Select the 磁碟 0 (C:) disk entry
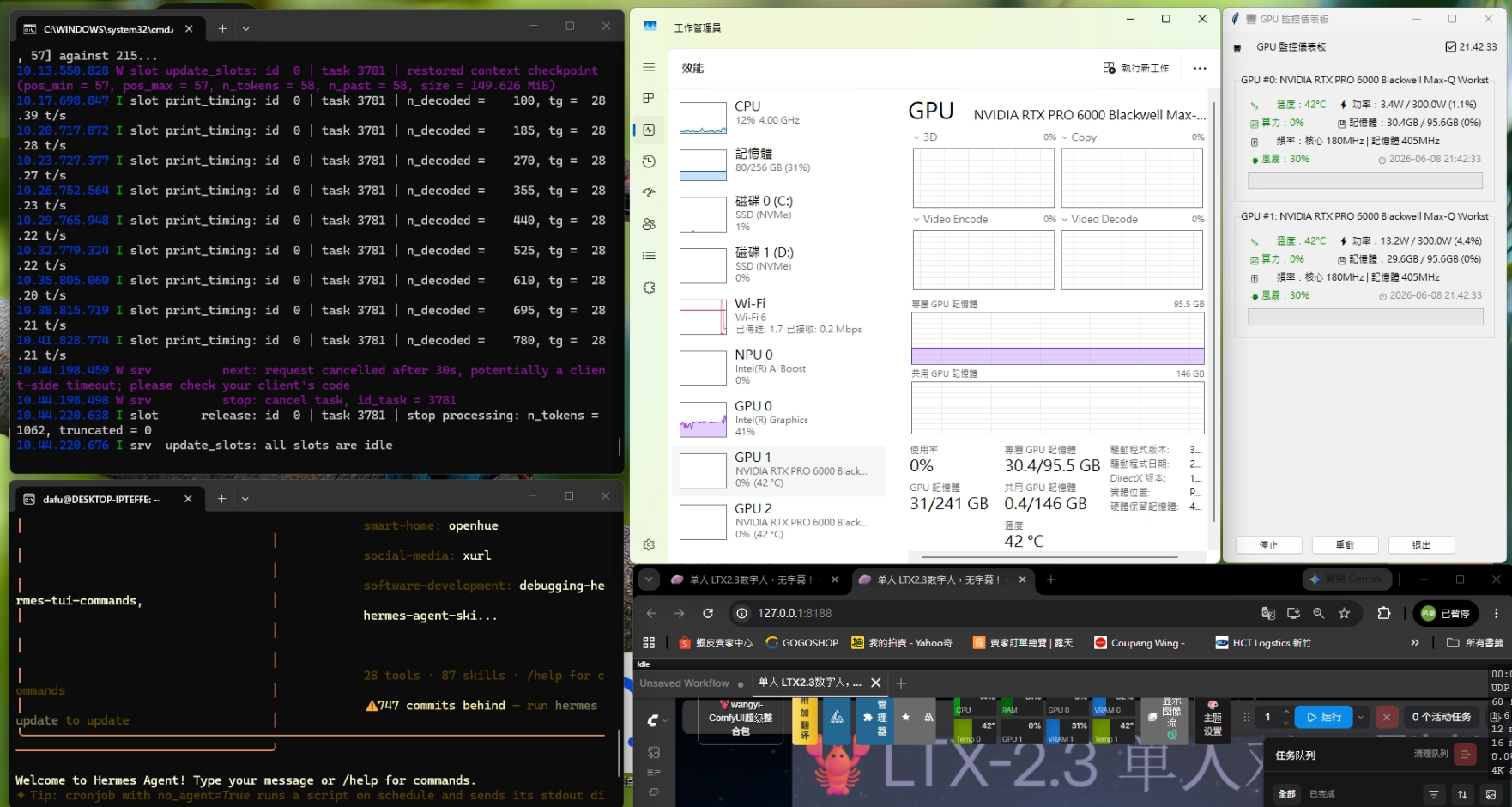 coord(779,214)
